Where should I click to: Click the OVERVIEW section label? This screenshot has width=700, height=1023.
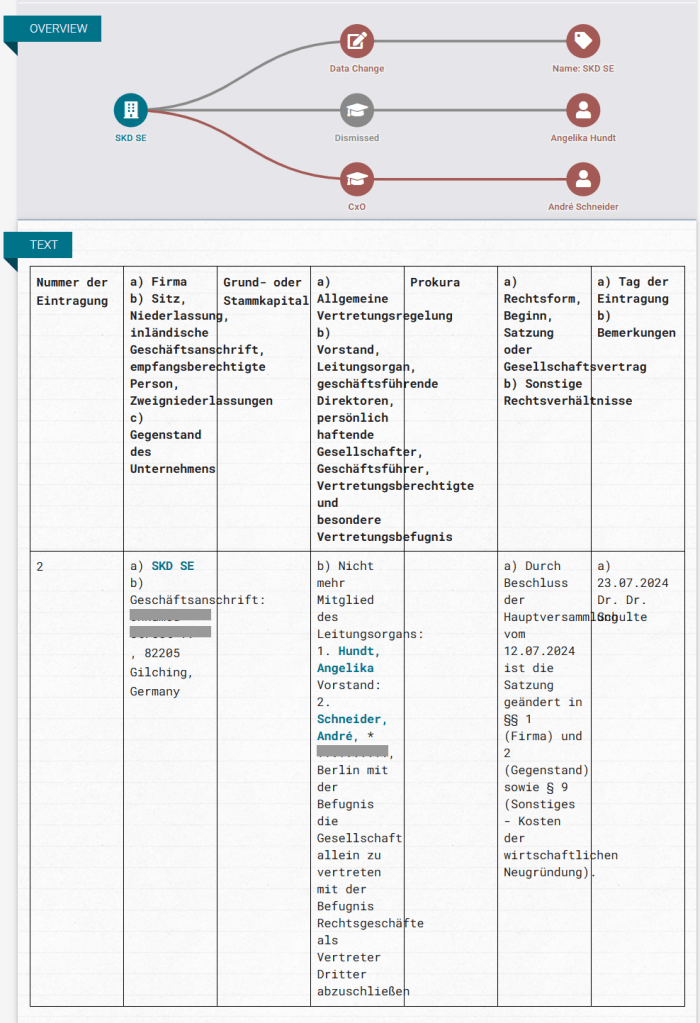(58, 29)
